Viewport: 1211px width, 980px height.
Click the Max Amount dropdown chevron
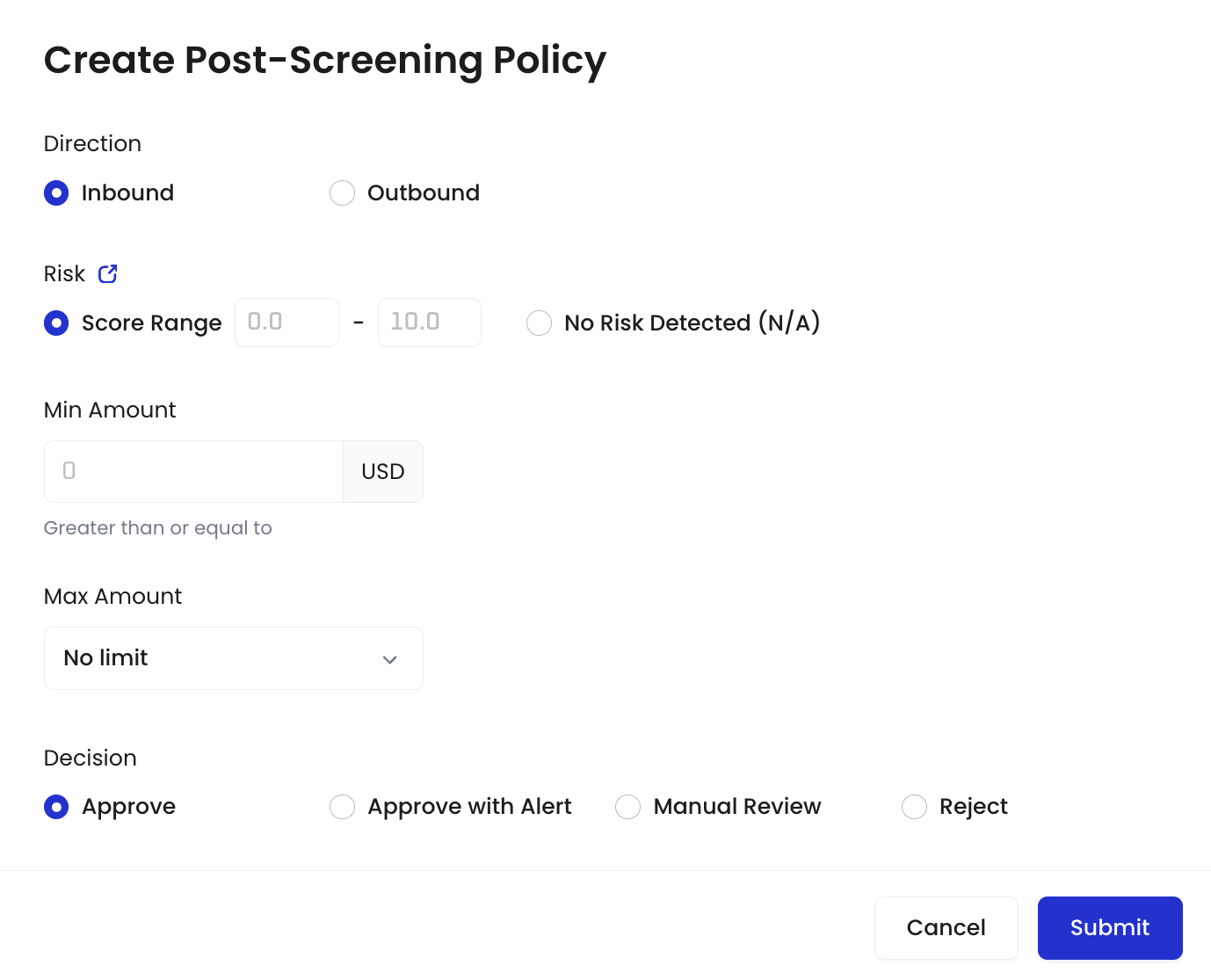[x=390, y=659]
